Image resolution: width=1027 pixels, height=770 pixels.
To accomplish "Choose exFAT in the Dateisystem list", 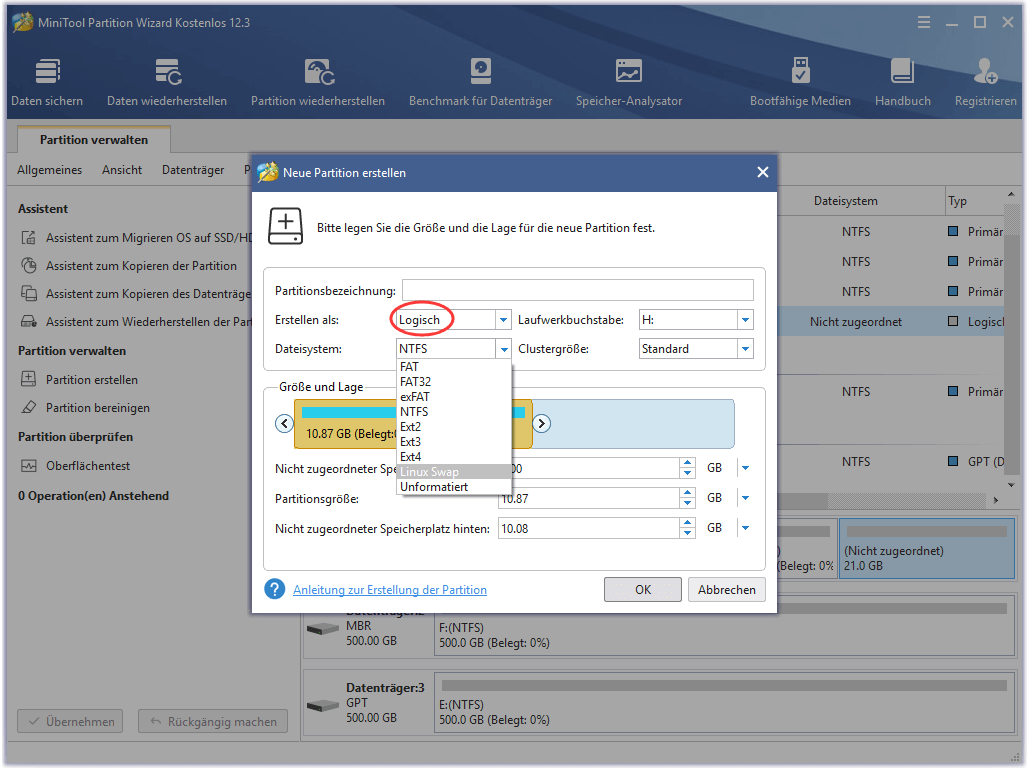I will click(414, 397).
